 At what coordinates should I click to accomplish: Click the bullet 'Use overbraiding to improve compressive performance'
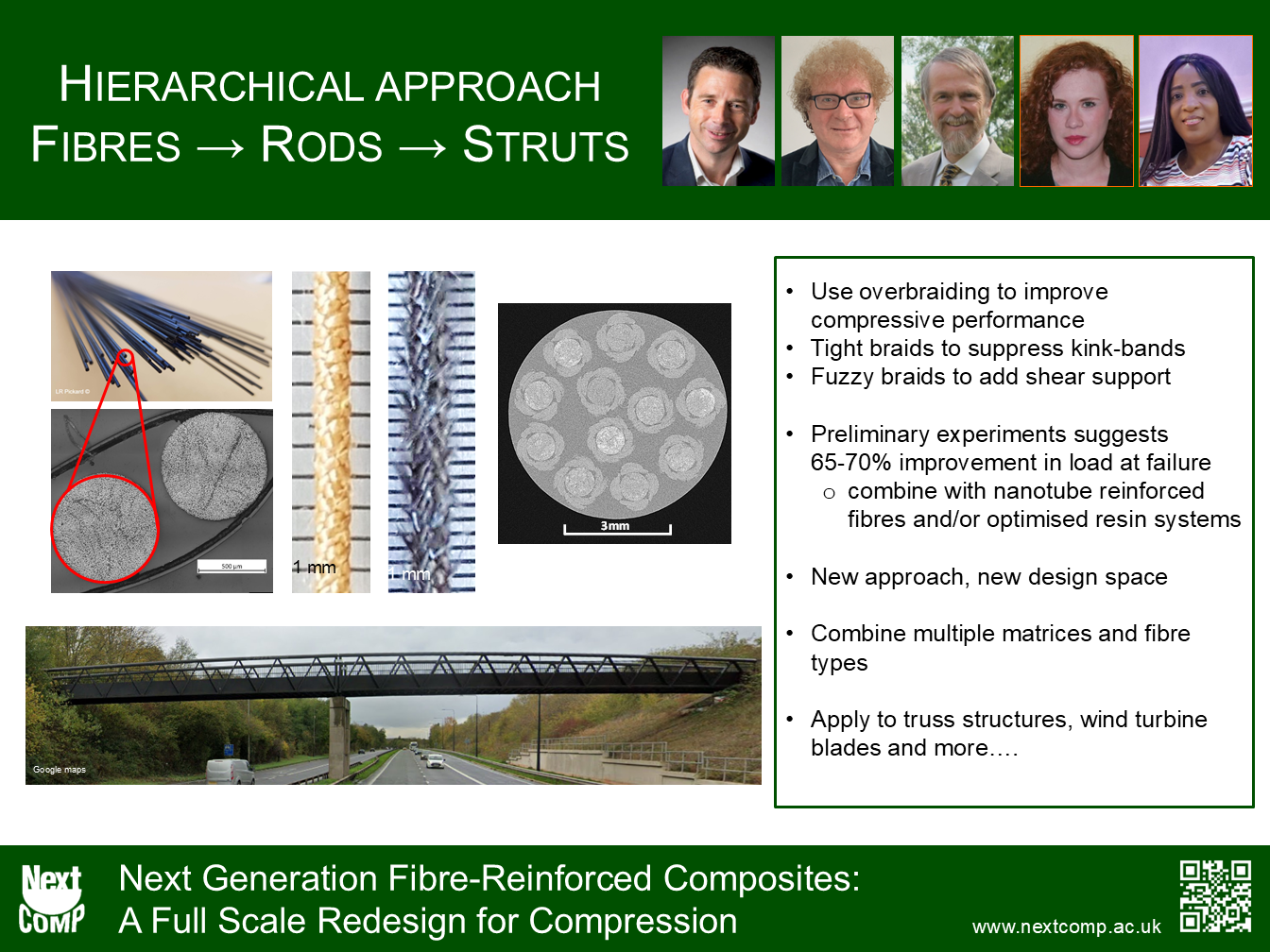pyautogui.click(x=959, y=305)
